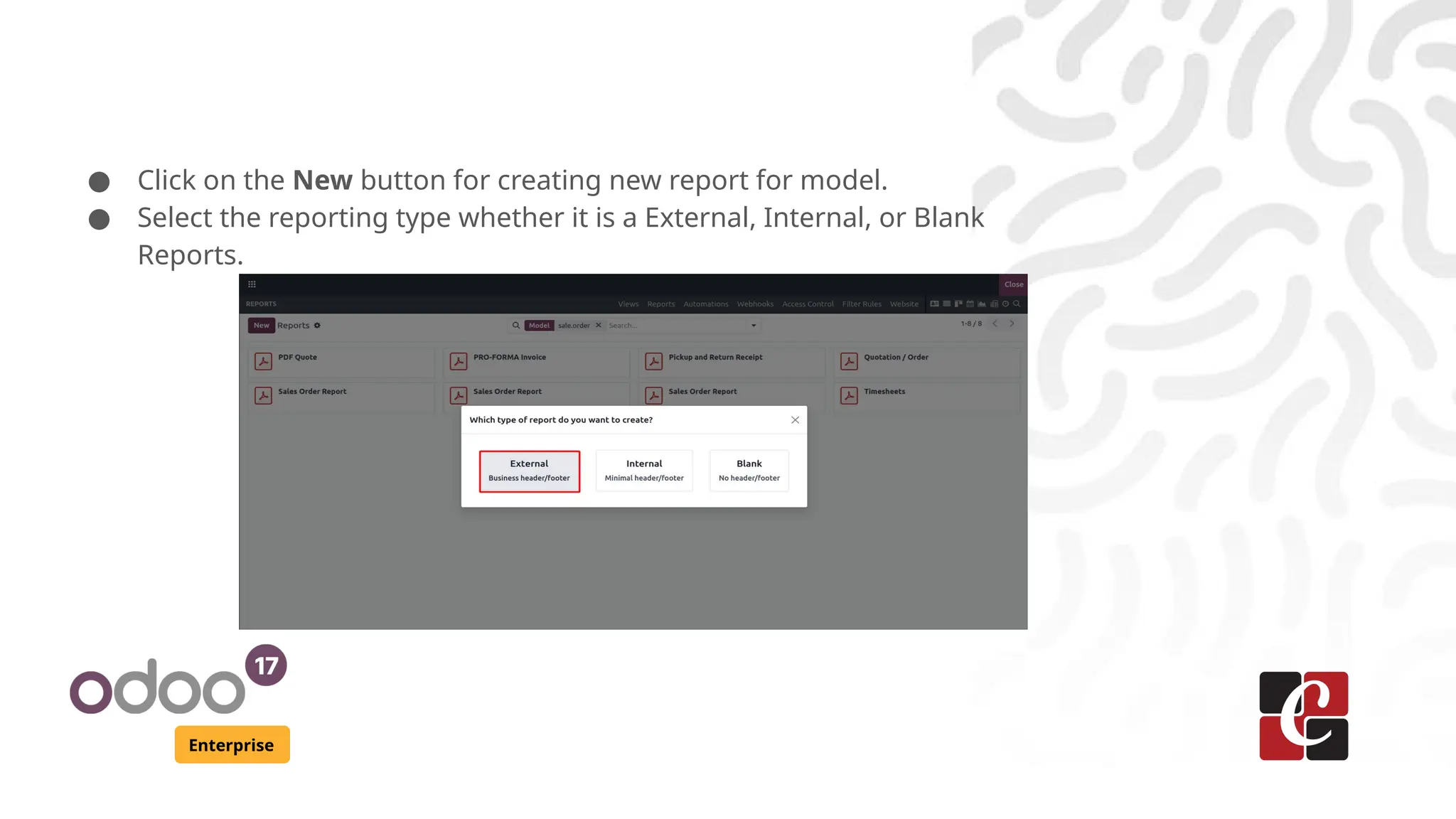Click the New report button
1456x819 pixels.
pos(262,326)
